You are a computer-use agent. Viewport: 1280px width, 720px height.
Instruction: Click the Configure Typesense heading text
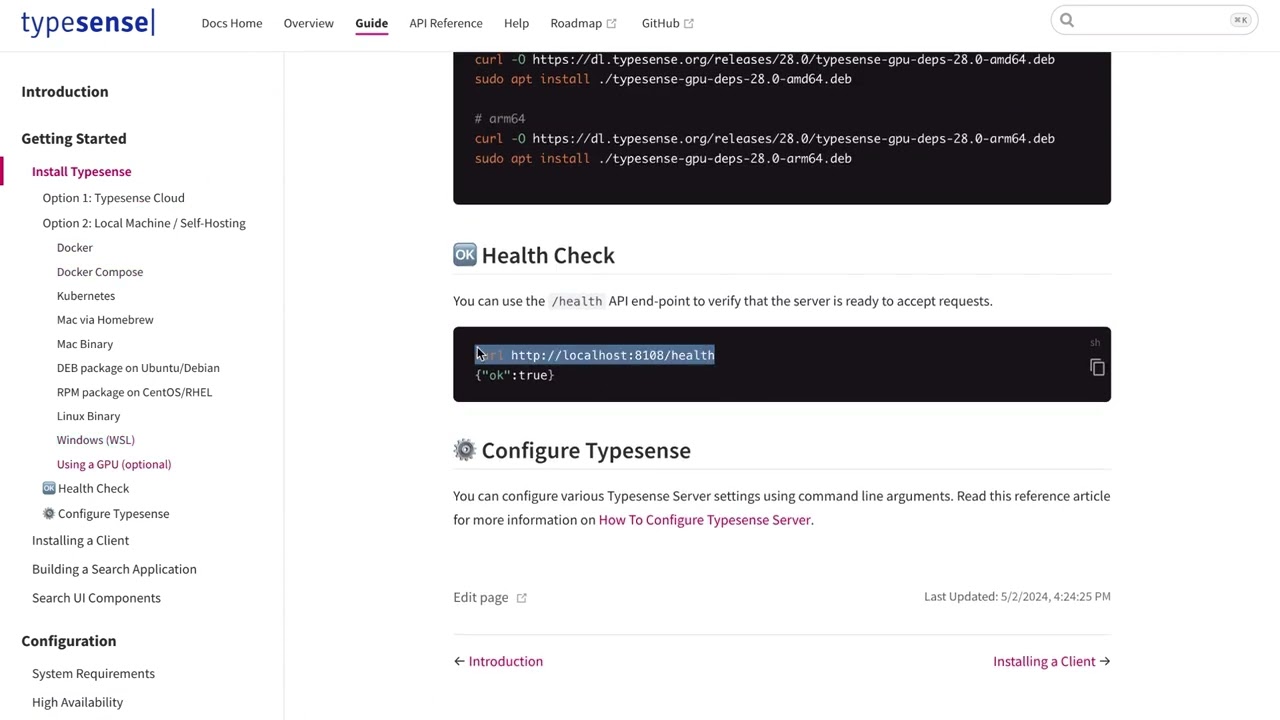click(x=586, y=450)
